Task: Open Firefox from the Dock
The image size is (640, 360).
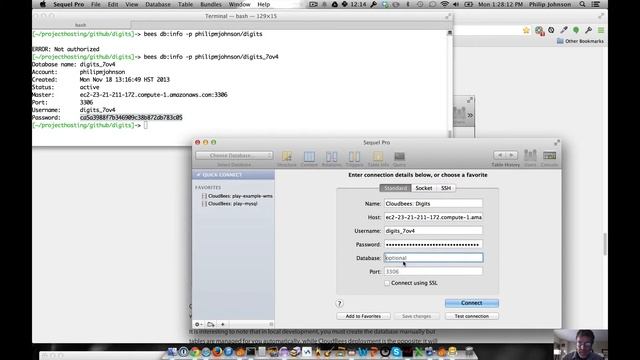Action: pyautogui.click(x=217, y=351)
